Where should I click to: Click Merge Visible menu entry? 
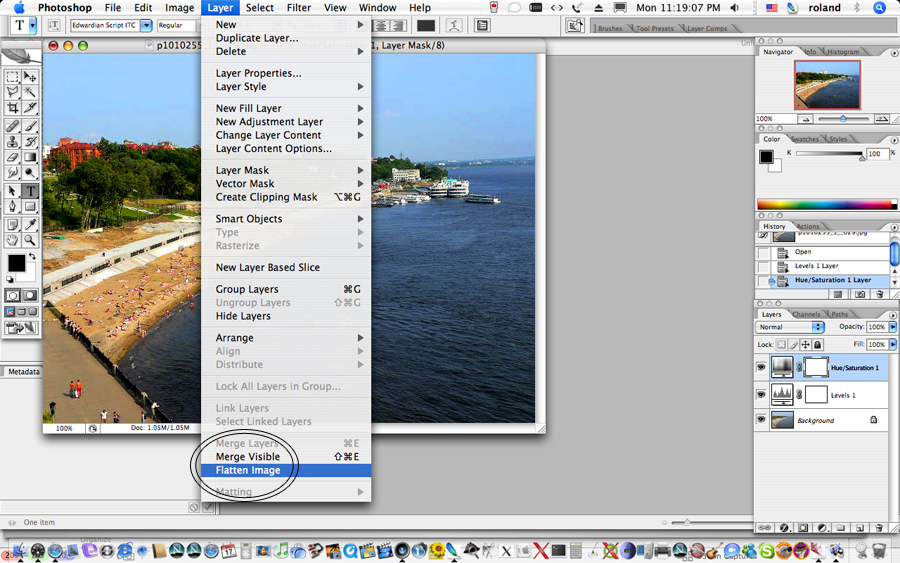click(x=248, y=457)
